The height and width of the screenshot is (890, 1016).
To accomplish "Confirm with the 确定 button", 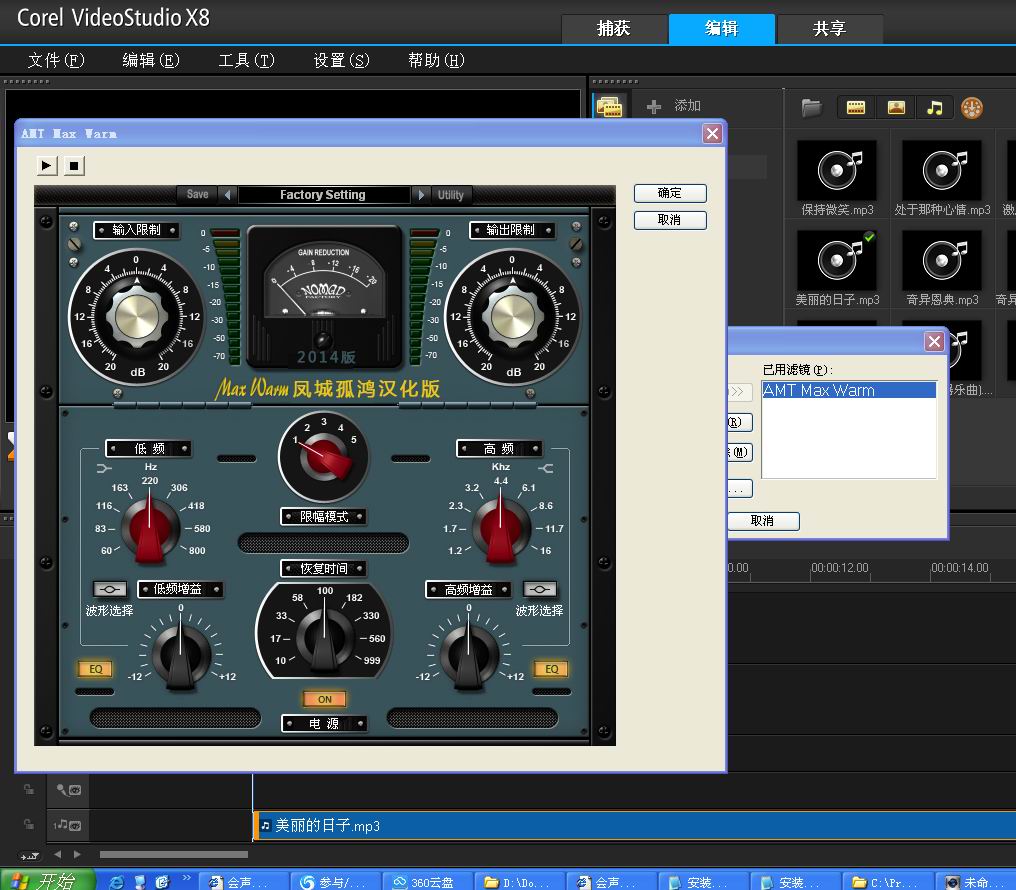I will [x=670, y=193].
